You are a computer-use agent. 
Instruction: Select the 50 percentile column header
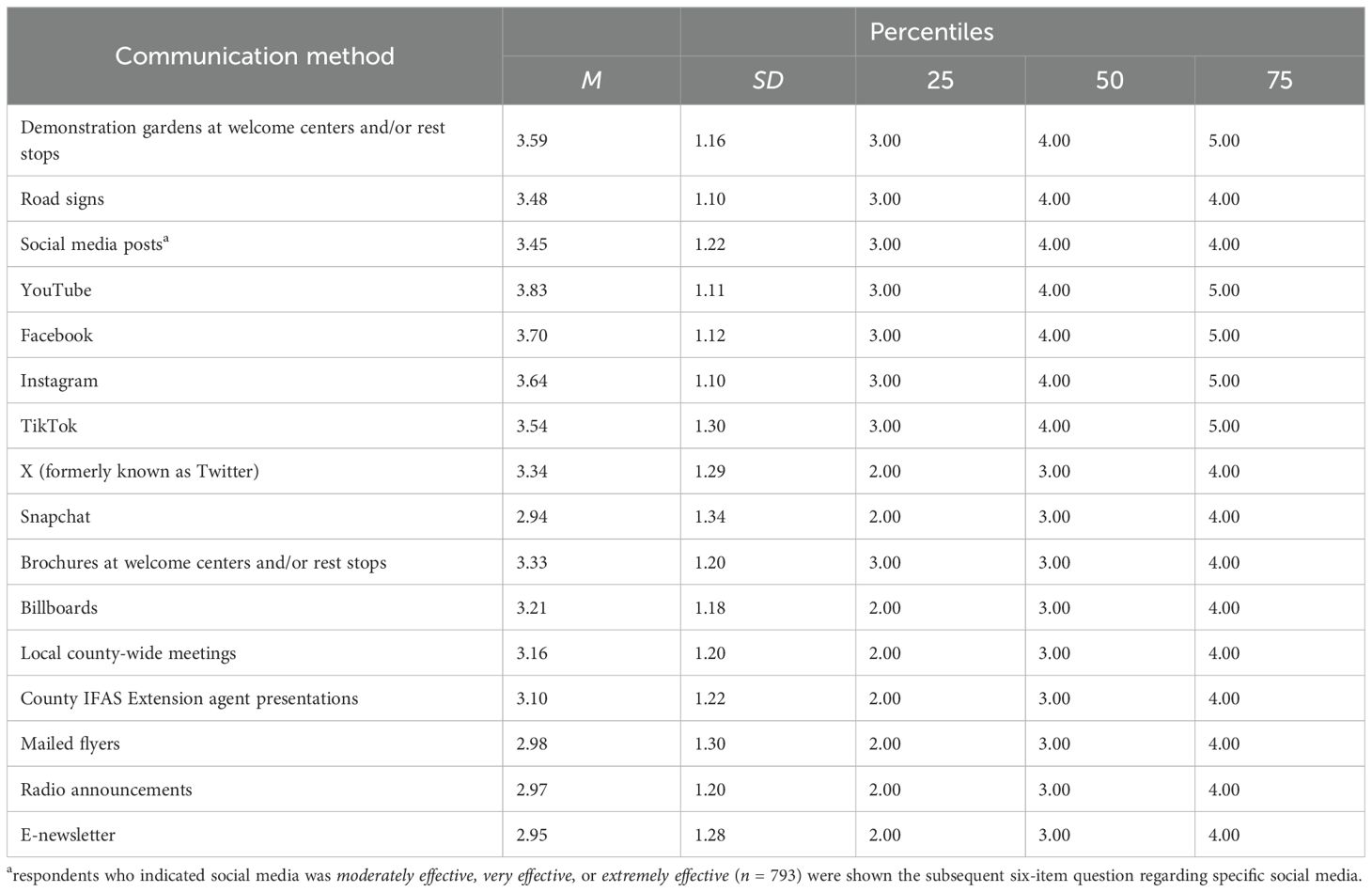pos(1109,80)
